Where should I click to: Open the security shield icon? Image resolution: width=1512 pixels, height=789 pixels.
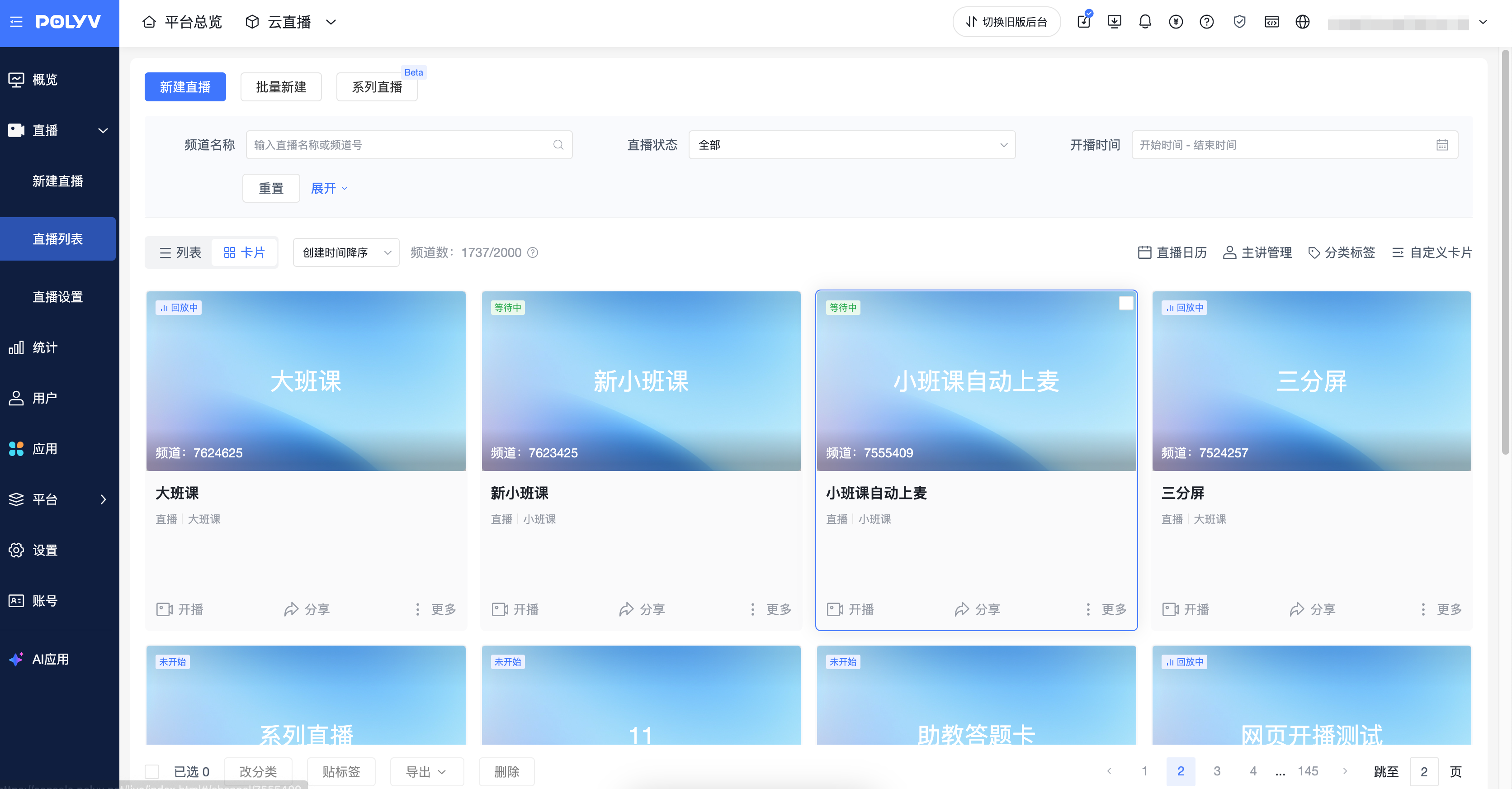point(1239,22)
